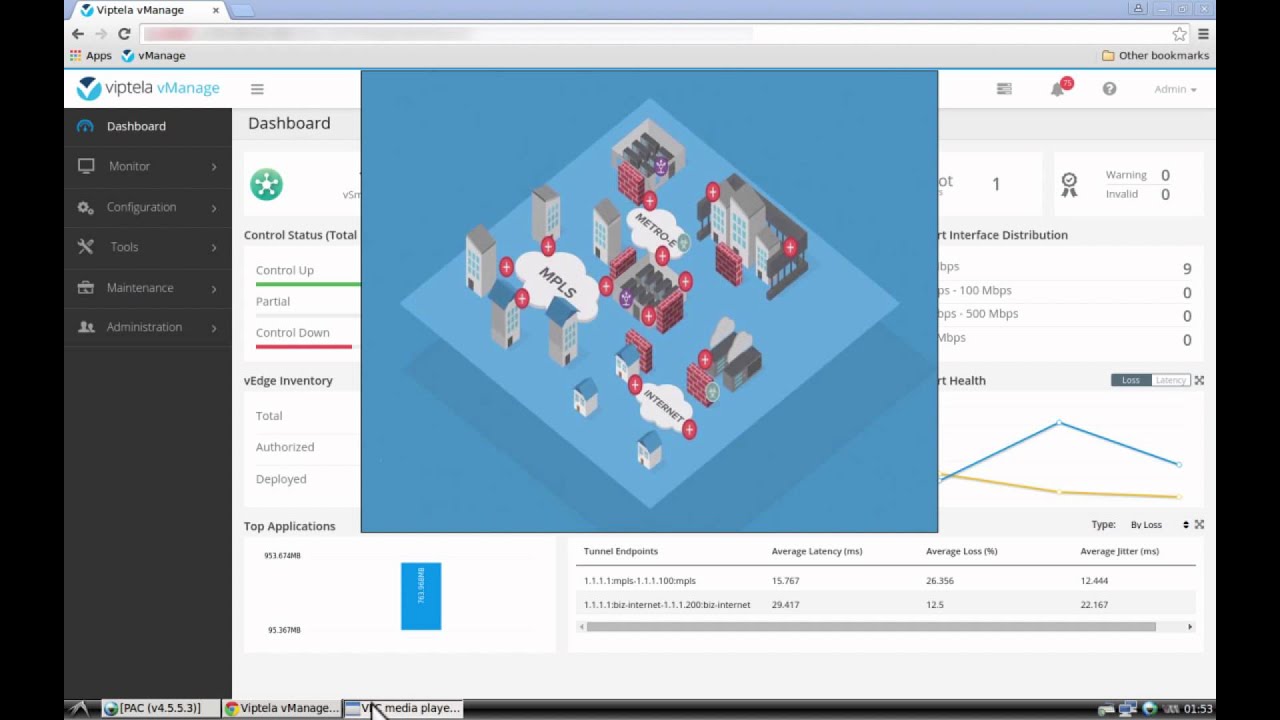Bookmark the page with the star icon
Viewport: 1280px width, 720px height.
click(1179, 34)
